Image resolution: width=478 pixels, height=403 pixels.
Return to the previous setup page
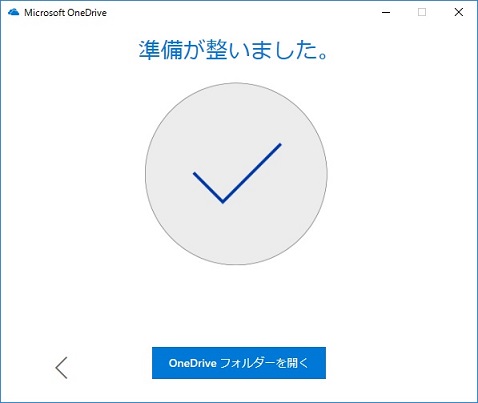pos(61,368)
